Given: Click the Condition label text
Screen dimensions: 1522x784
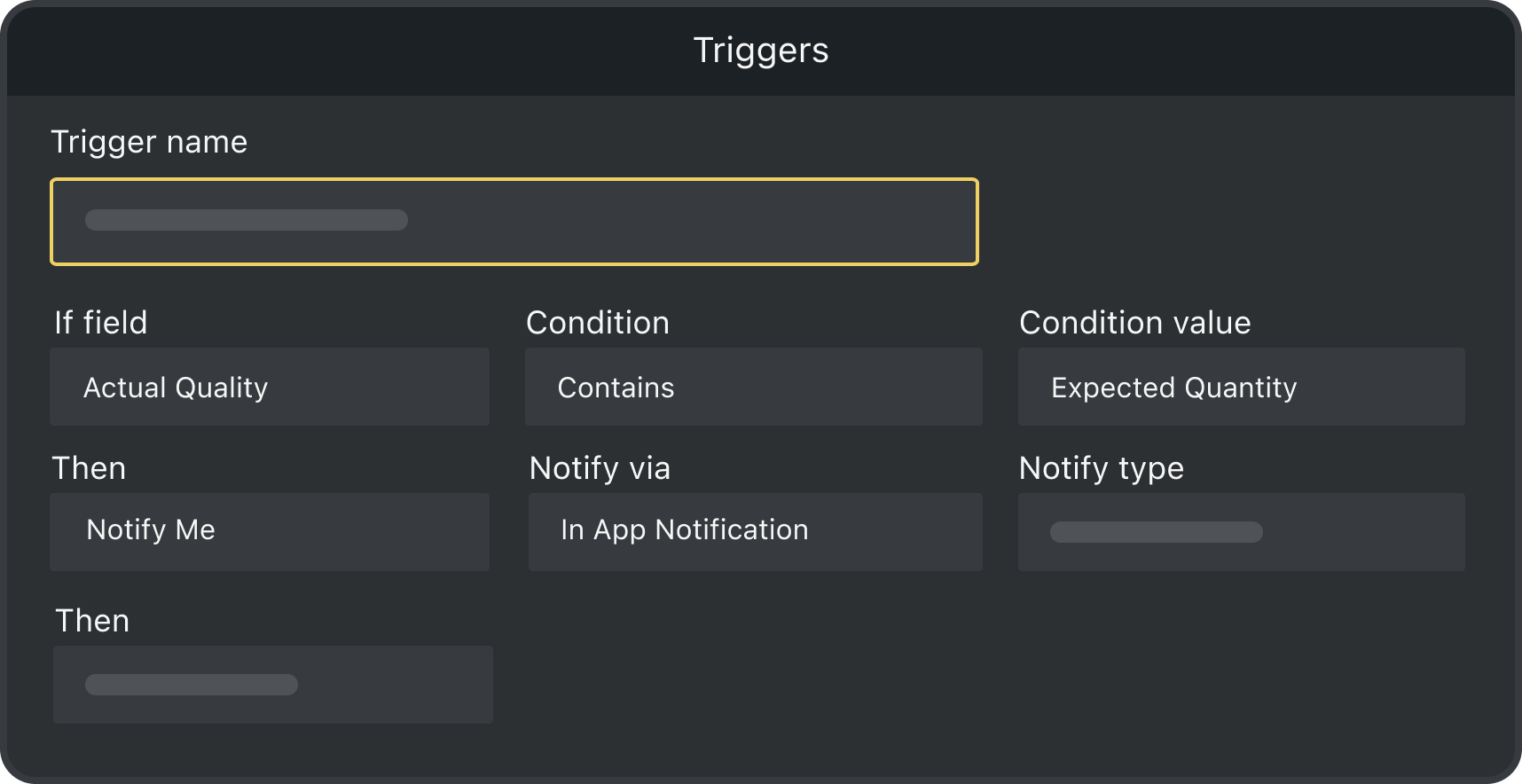Looking at the screenshot, I should [599, 322].
